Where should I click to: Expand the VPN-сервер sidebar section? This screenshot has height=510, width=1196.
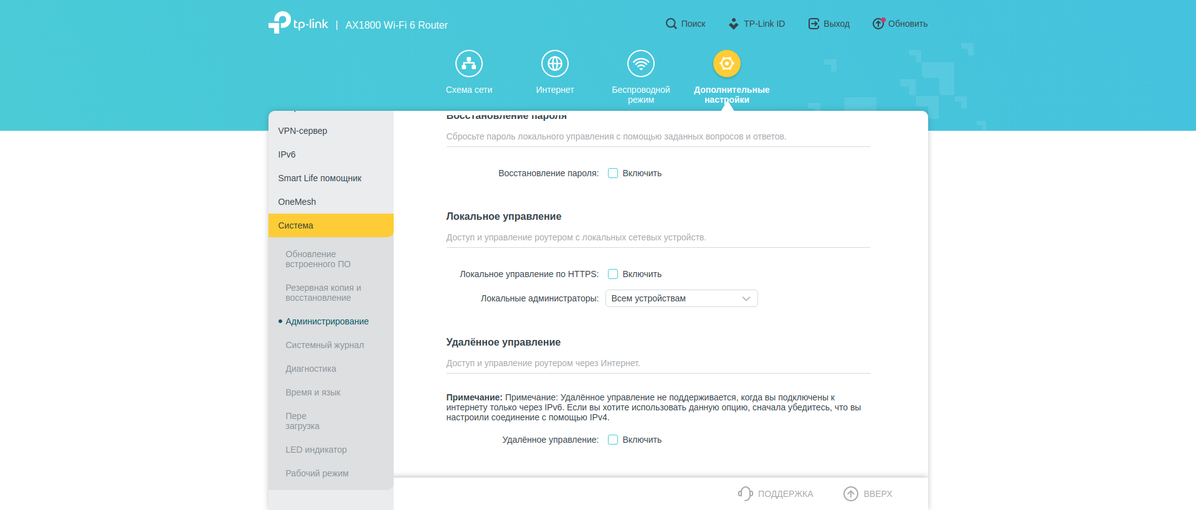point(330,131)
